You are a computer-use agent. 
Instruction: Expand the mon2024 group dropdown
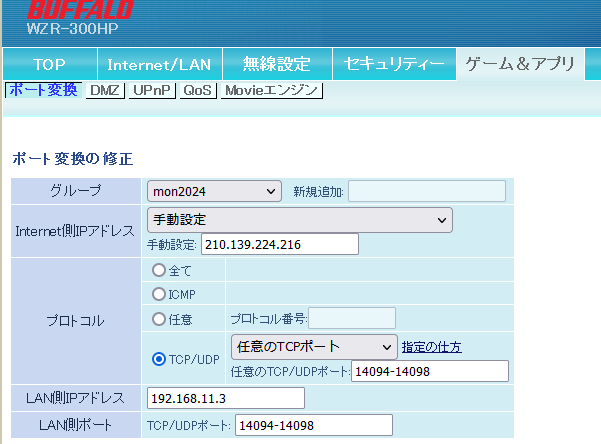(x=214, y=191)
